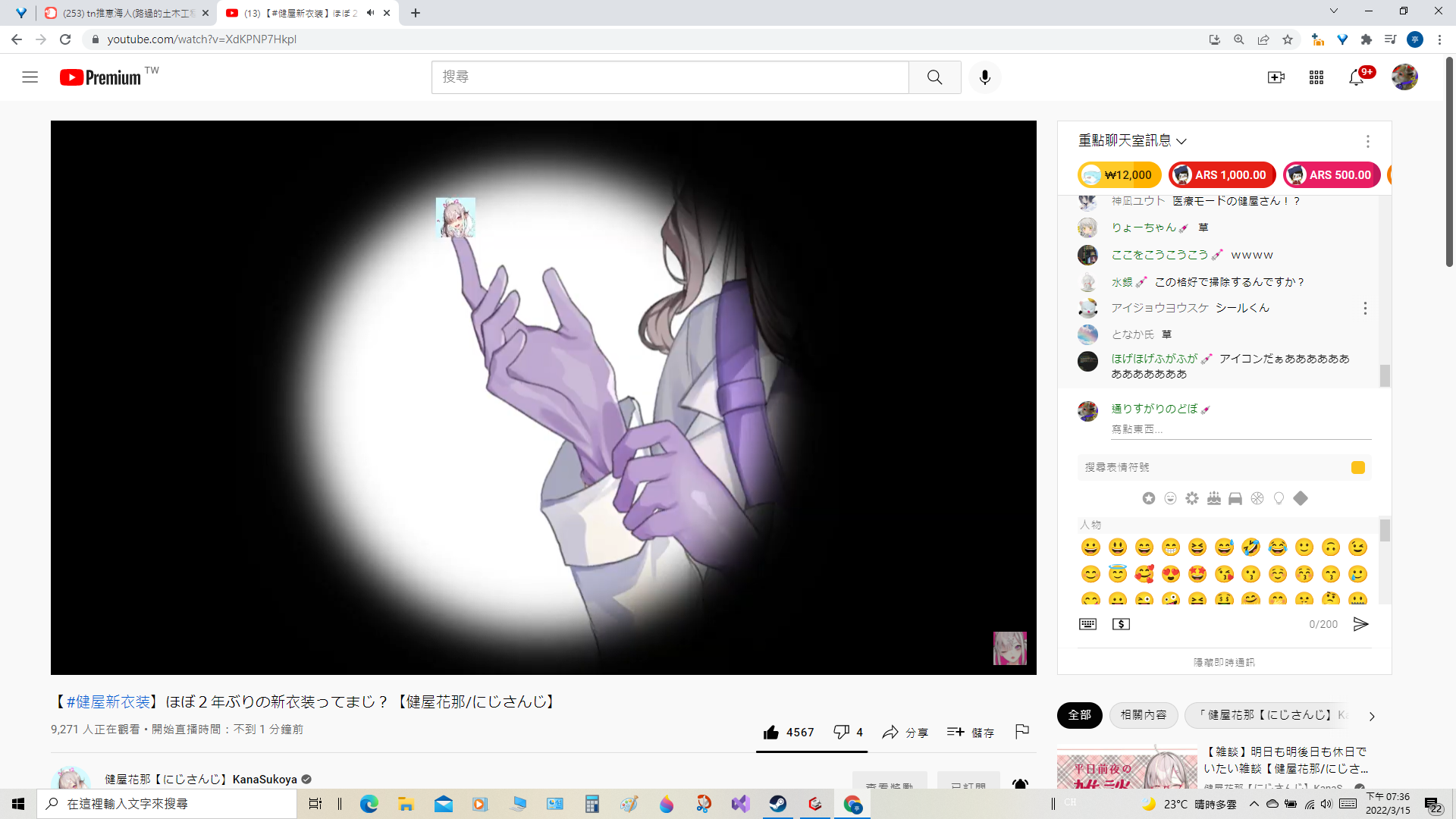Open the Chrome extensions puzzle icon
The image size is (1456, 819).
click(1367, 39)
